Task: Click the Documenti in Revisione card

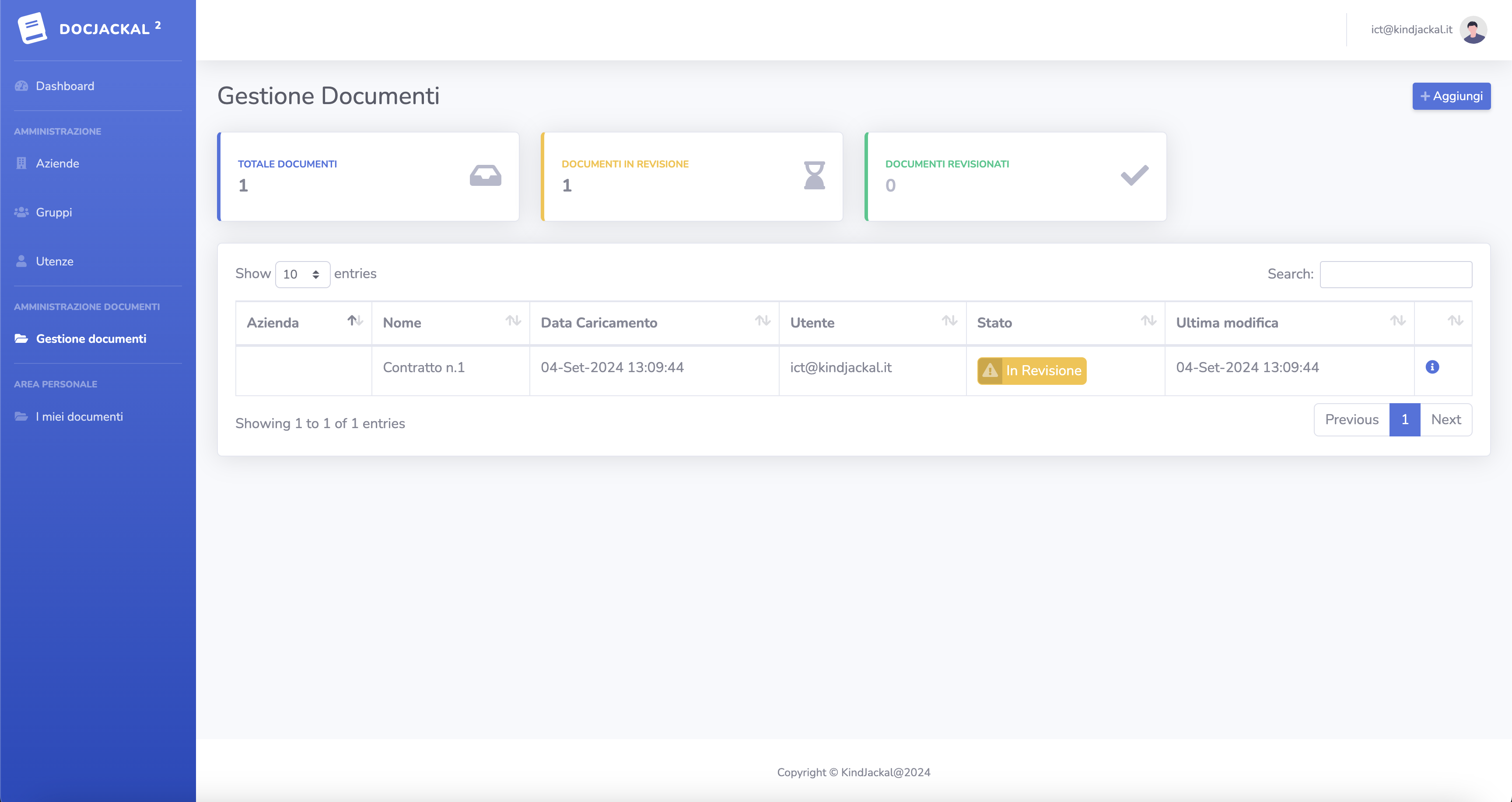Action: 692,177
